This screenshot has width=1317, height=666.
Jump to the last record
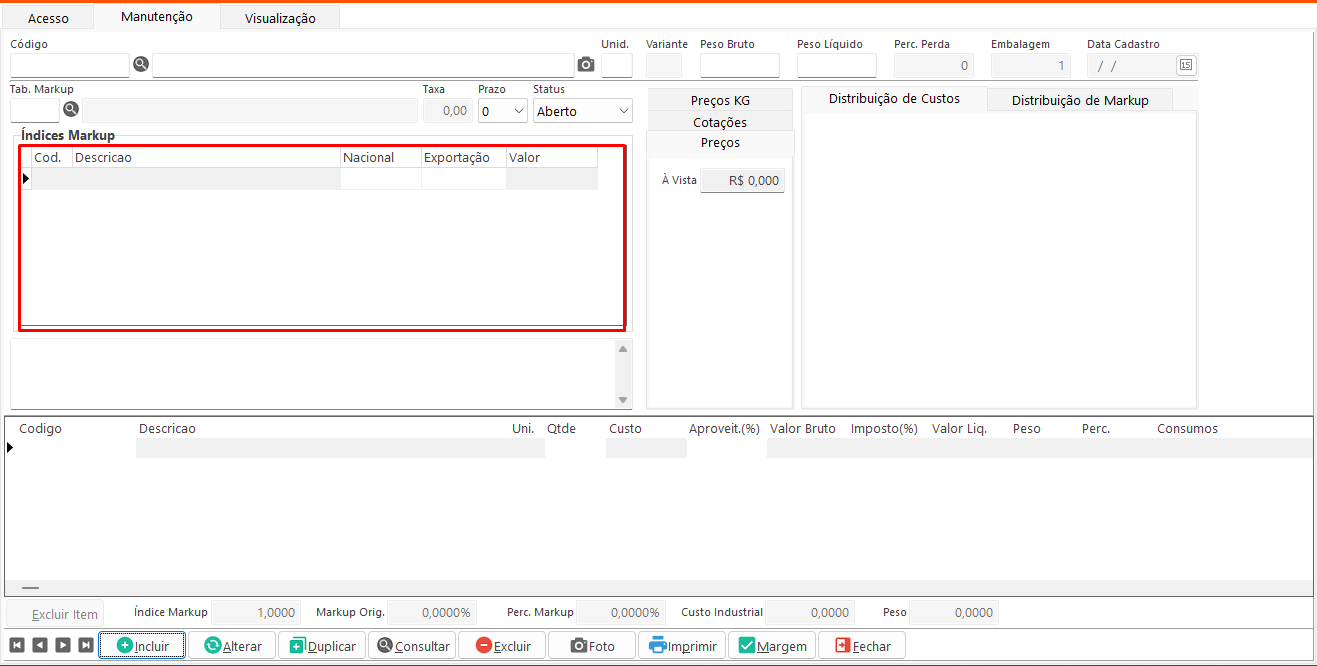(x=86, y=645)
